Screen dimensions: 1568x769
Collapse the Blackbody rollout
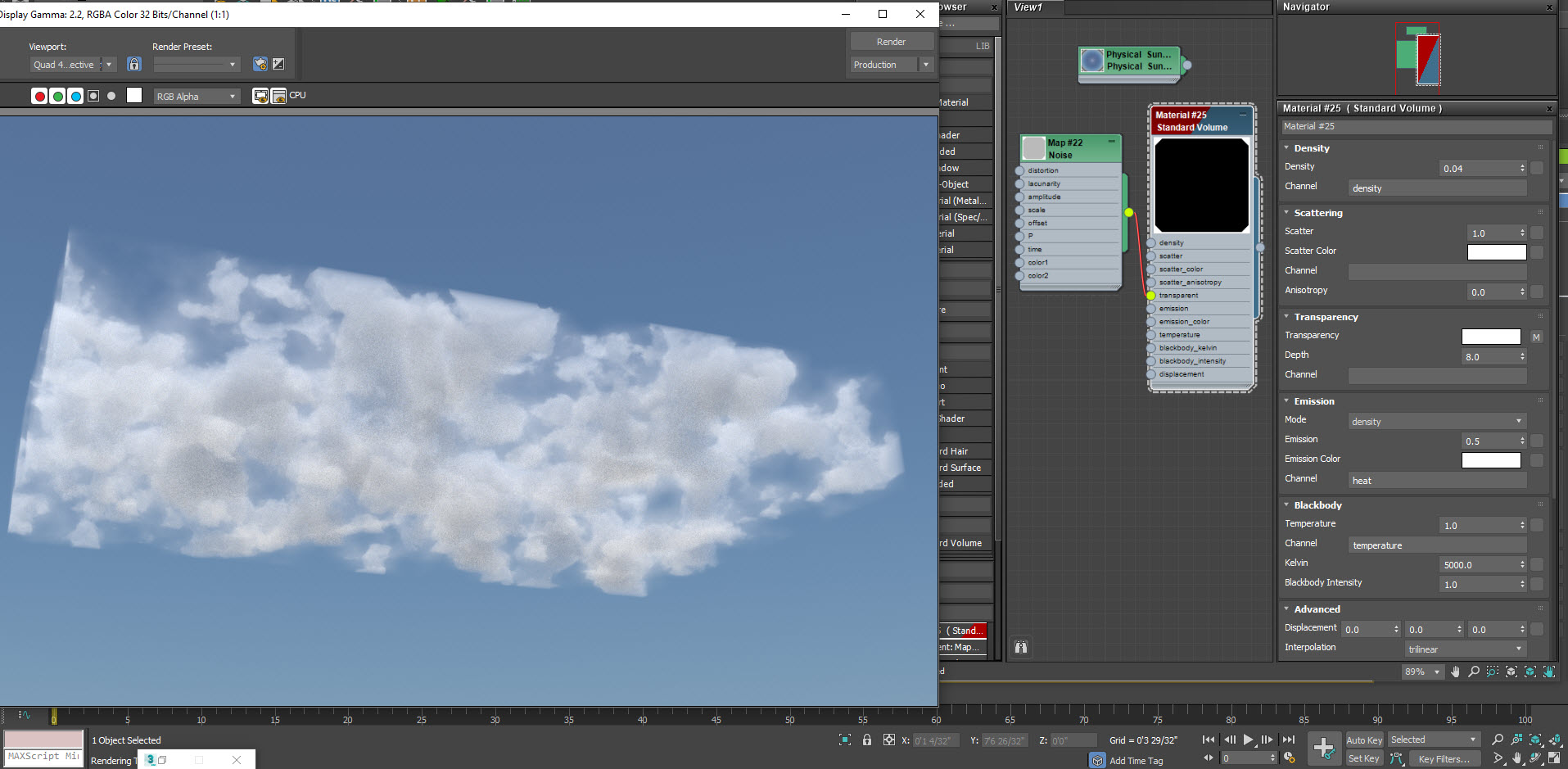[x=1286, y=505]
